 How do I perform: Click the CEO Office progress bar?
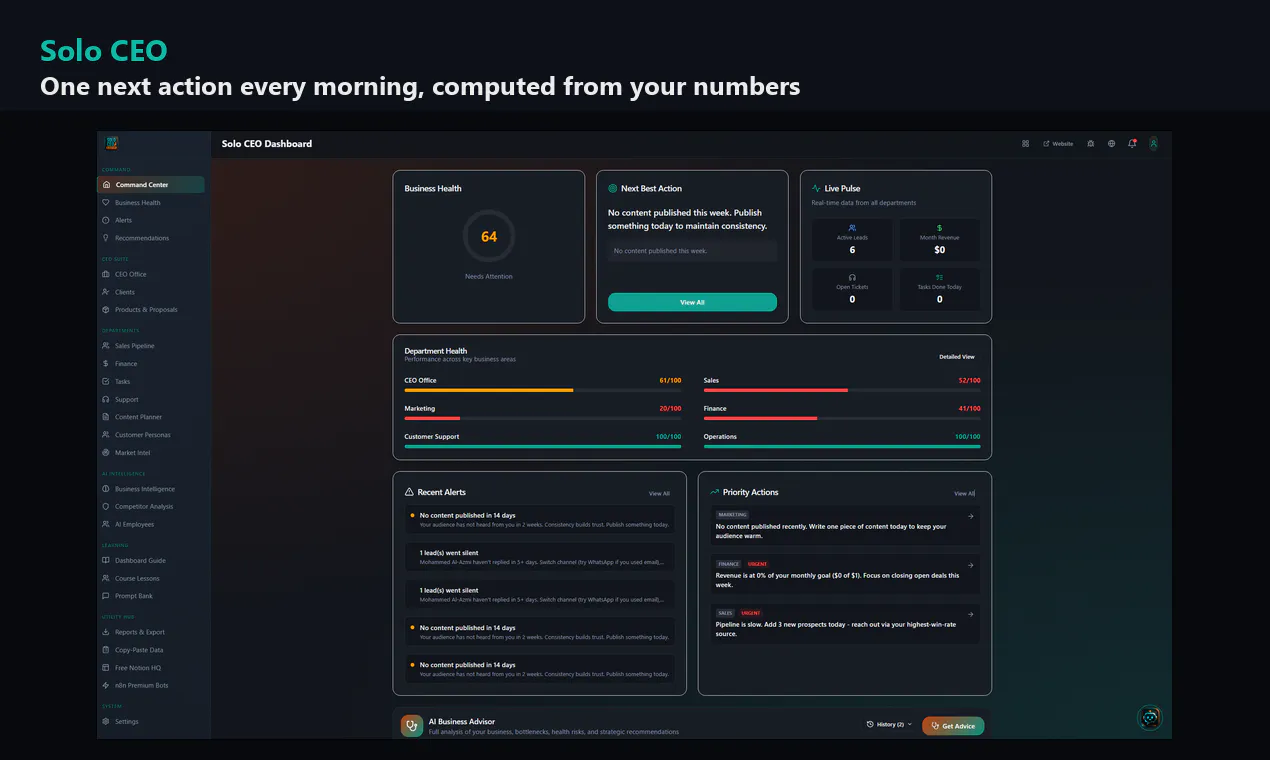click(x=542, y=390)
